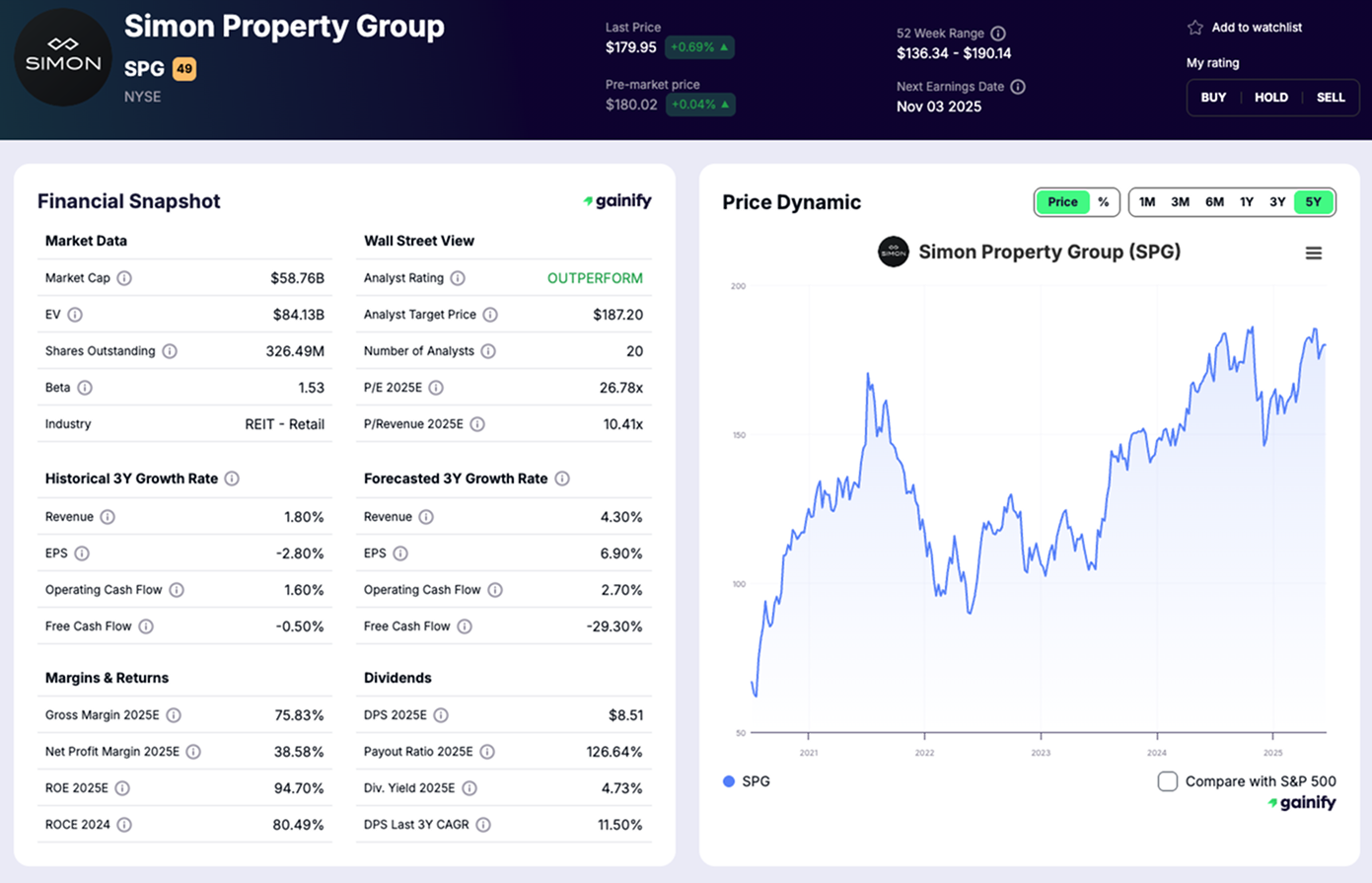Select the 1Y chart range

(1247, 201)
